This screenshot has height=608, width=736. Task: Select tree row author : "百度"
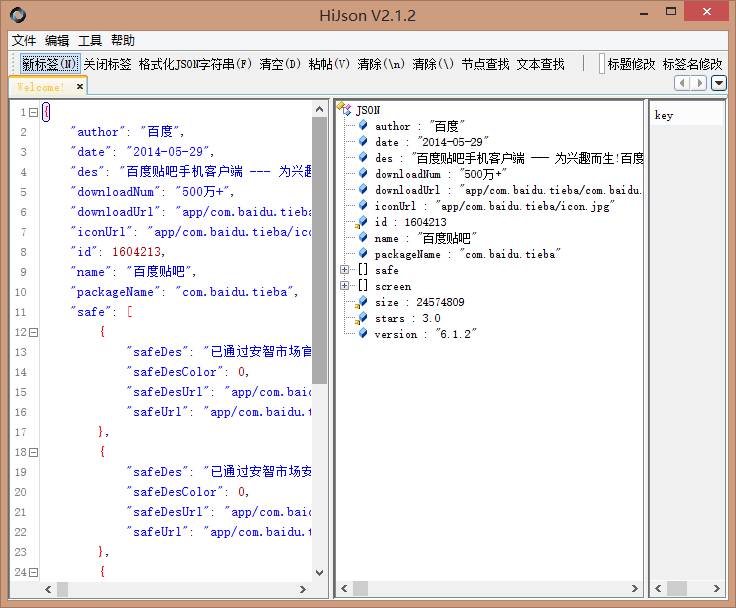coord(420,126)
